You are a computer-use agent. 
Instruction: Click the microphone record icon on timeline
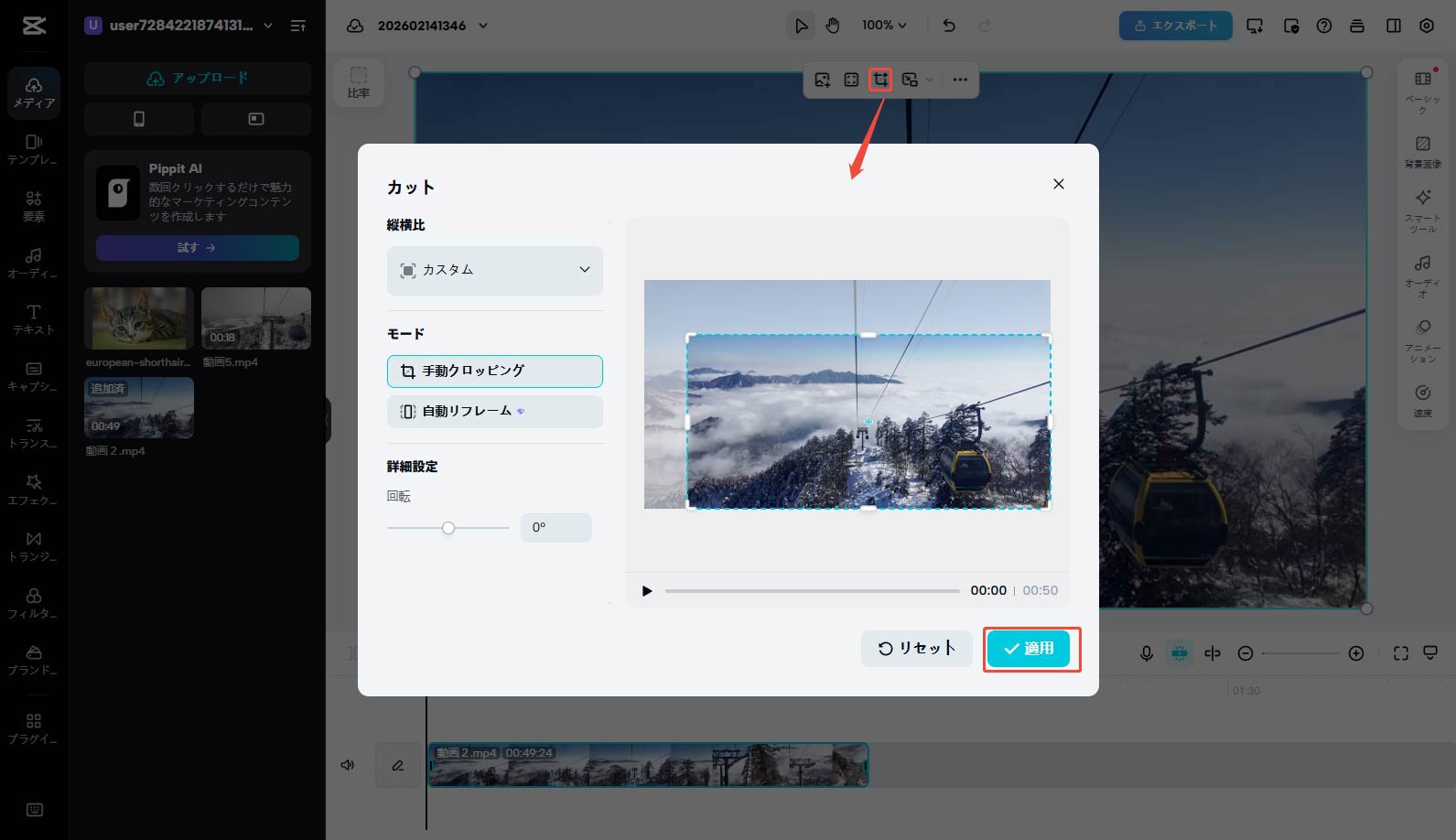[x=1146, y=653]
